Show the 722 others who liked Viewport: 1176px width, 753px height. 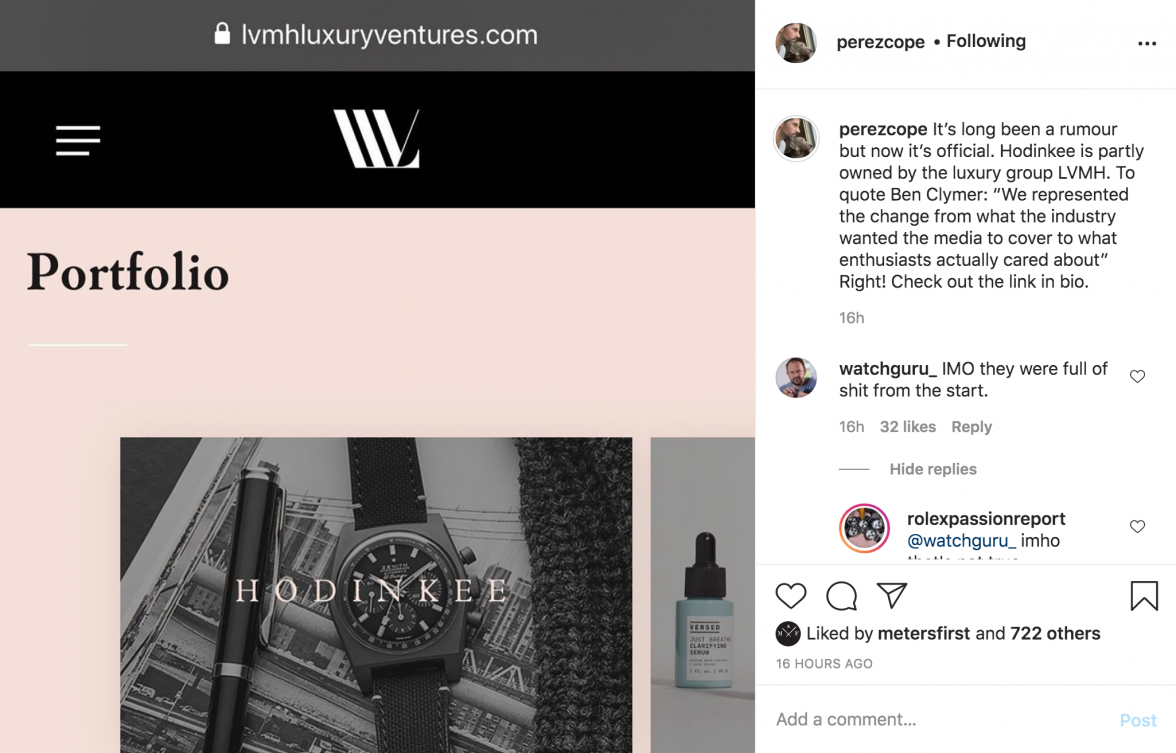tap(1054, 634)
